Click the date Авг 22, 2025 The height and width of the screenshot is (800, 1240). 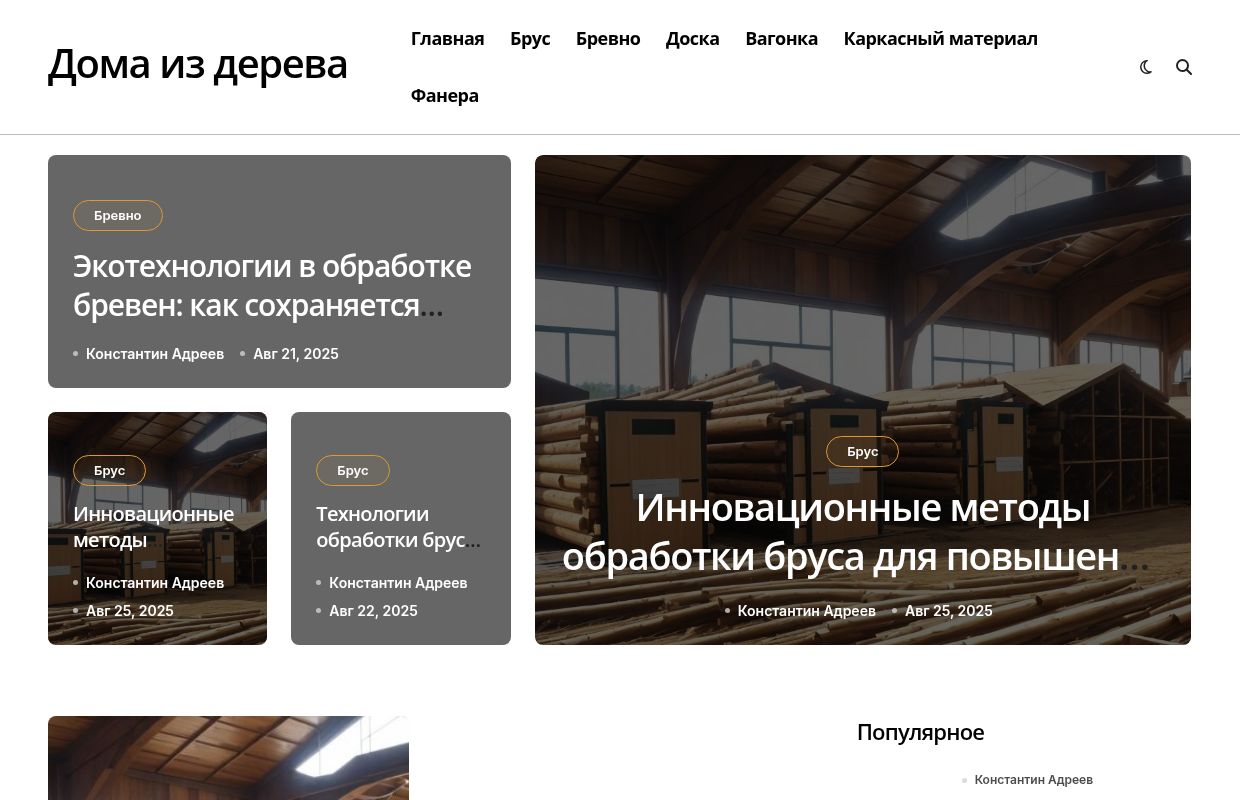tap(373, 611)
